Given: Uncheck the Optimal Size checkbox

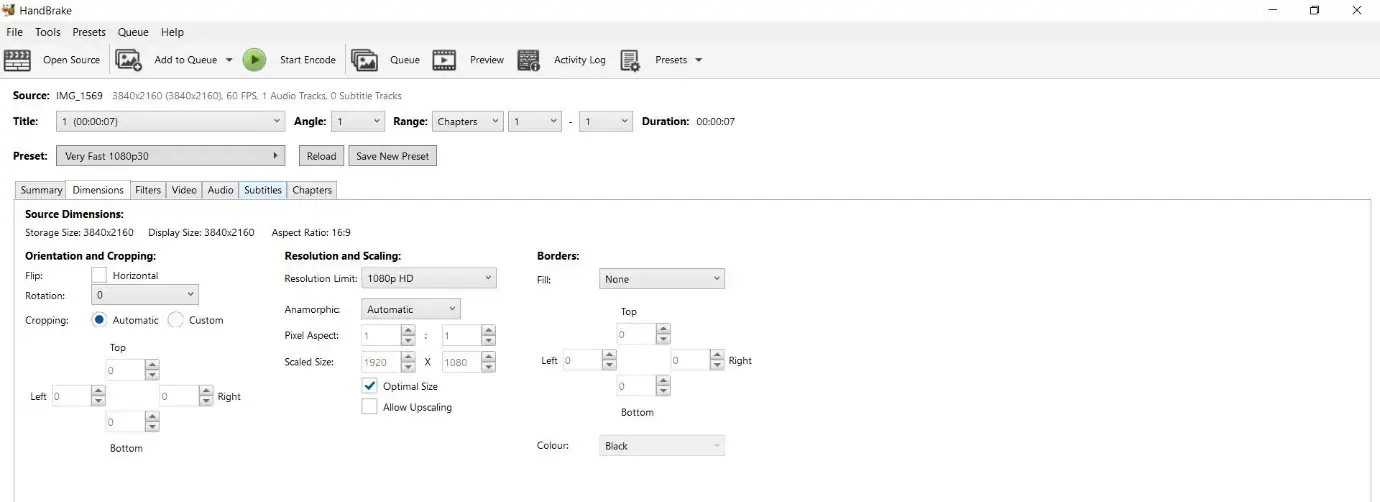Looking at the screenshot, I should click(370, 386).
